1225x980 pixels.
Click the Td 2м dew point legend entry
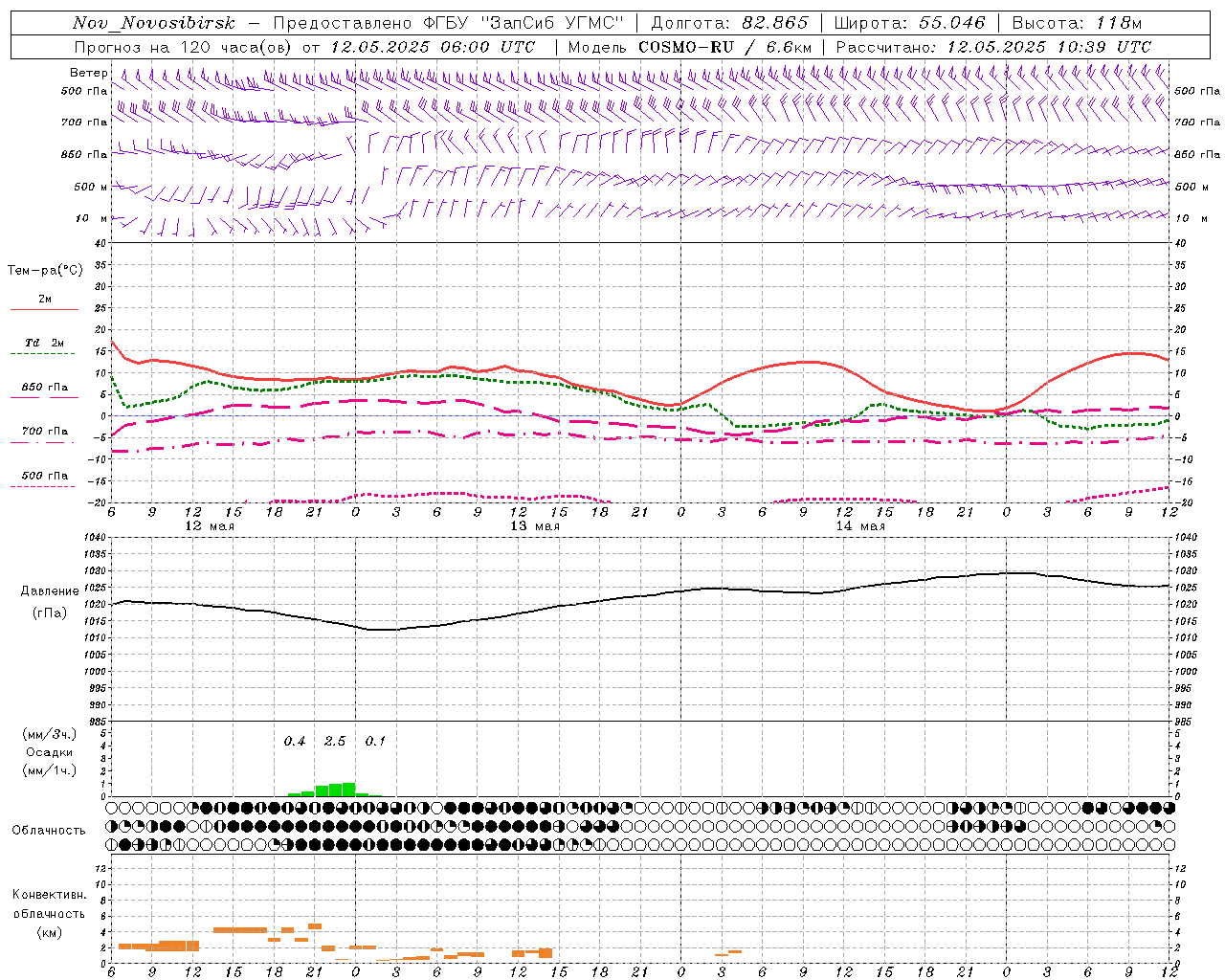coord(45,343)
